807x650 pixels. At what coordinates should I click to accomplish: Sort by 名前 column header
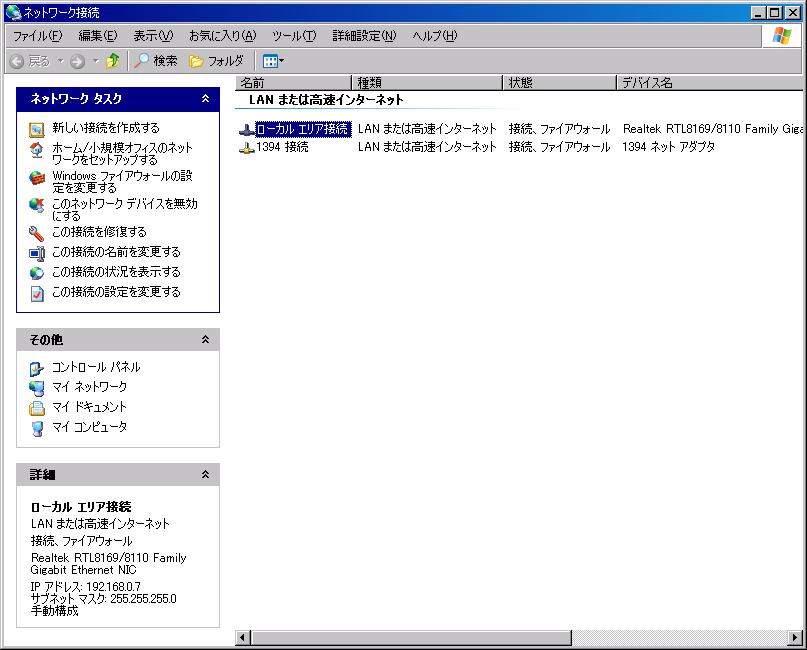tap(293, 82)
